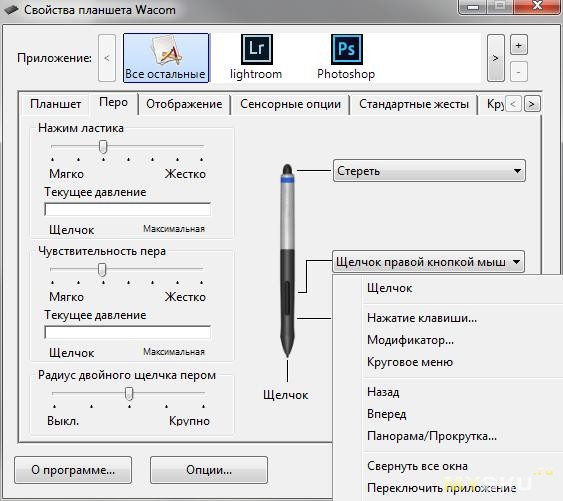Open the 'Планшет' tab
This screenshot has width=563, height=501.
(x=56, y=104)
